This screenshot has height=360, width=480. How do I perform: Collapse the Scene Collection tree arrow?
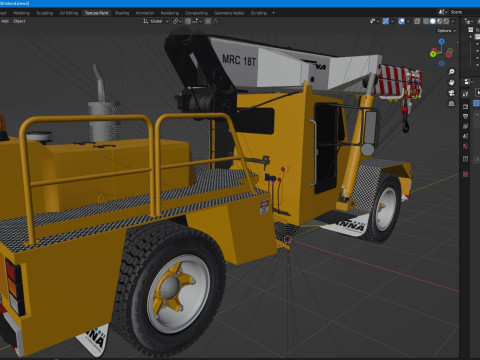pyautogui.click(x=471, y=37)
